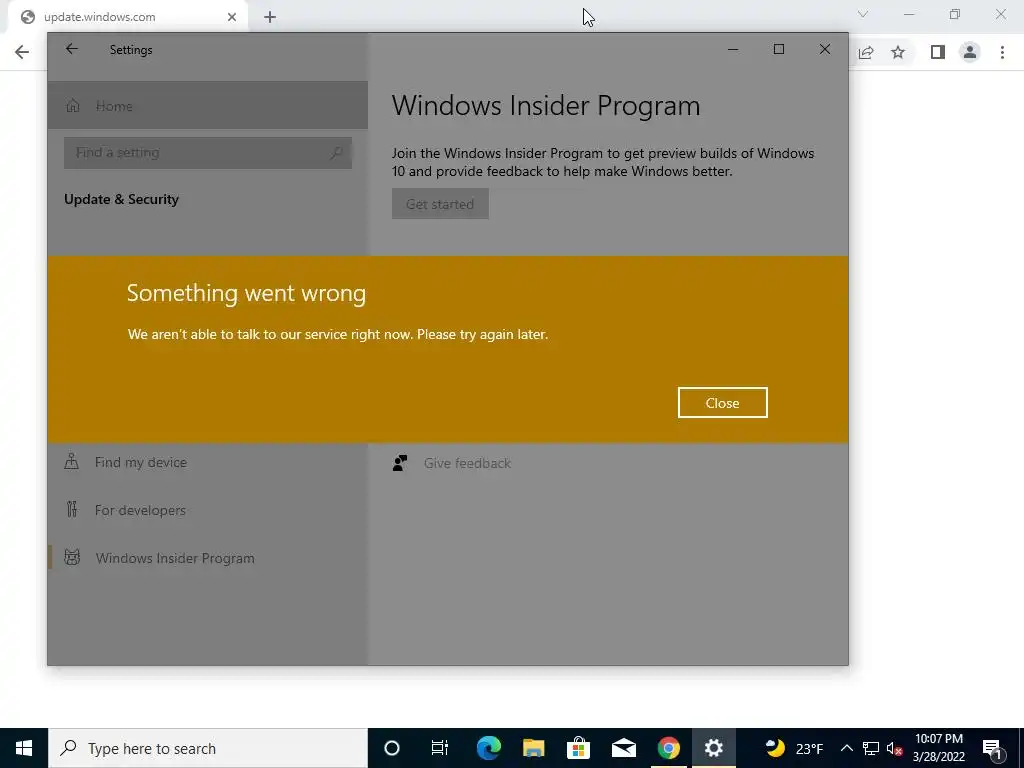Click the Find a setting search box
Viewport: 1024px width, 768px height.
click(x=208, y=153)
